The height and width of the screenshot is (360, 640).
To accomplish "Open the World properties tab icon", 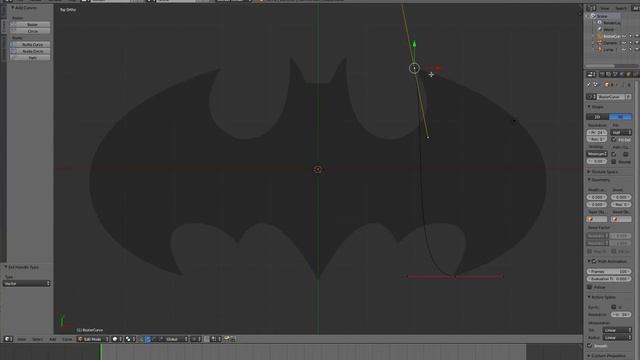I will point(622,74).
